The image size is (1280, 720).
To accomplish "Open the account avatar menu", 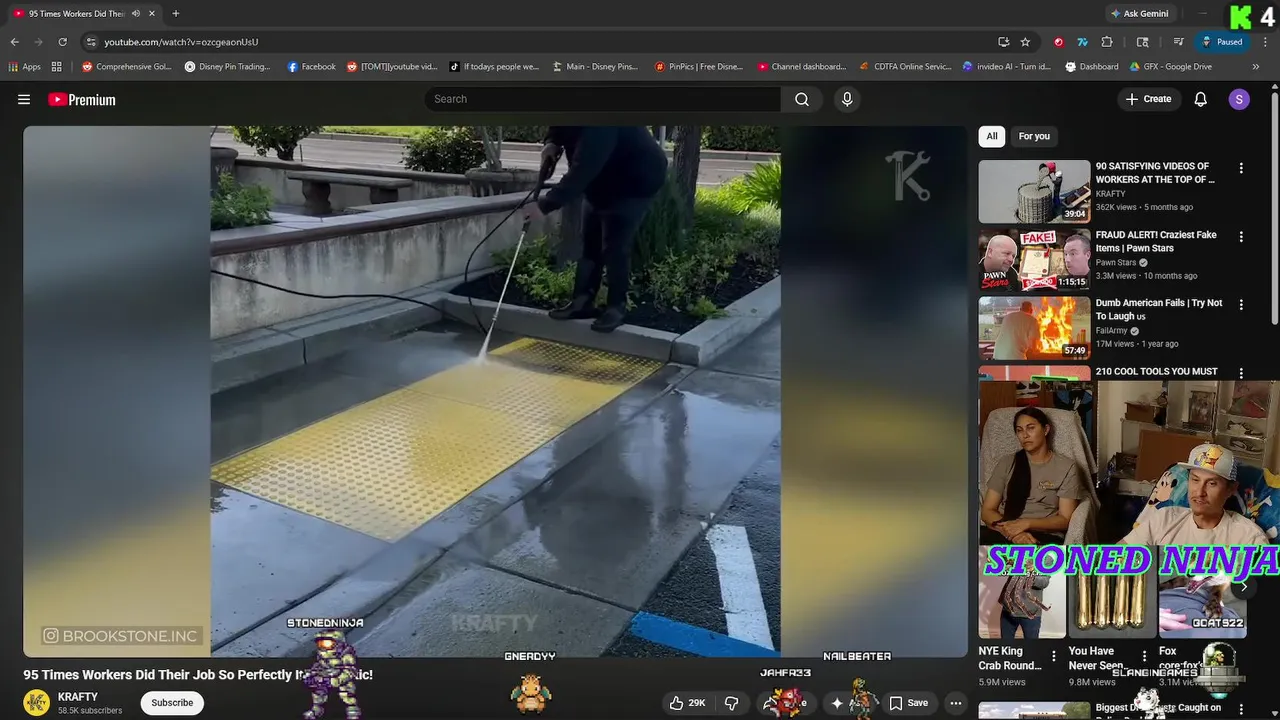I will tap(1239, 99).
